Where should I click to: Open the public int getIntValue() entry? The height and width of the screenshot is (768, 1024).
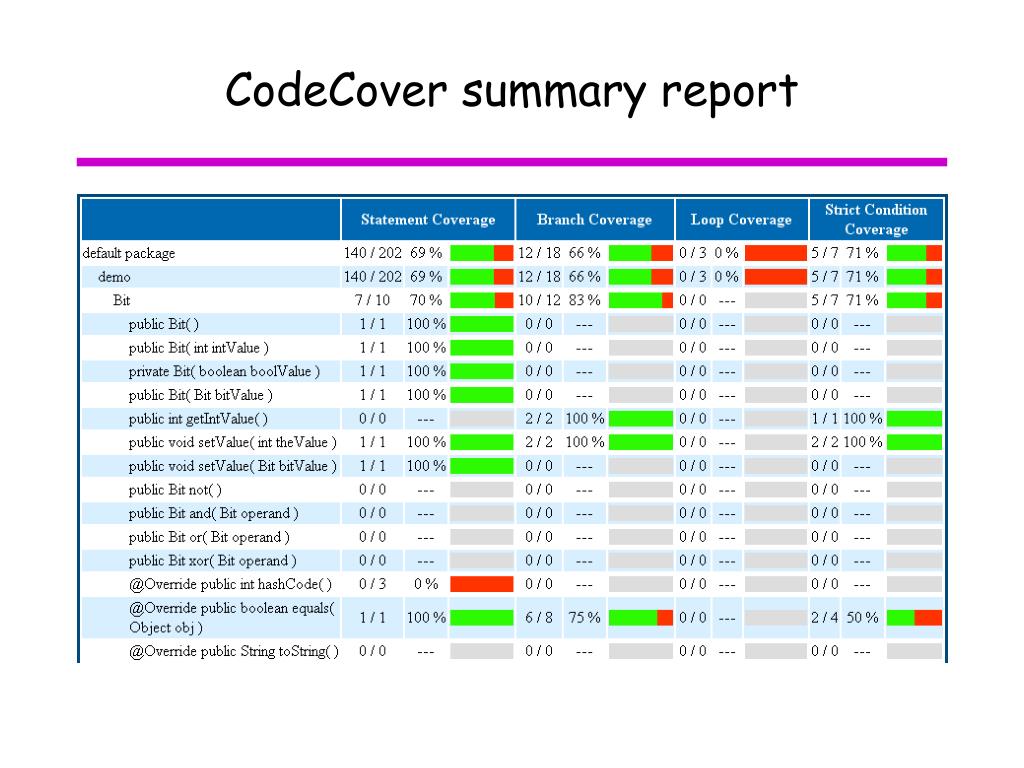click(198, 419)
